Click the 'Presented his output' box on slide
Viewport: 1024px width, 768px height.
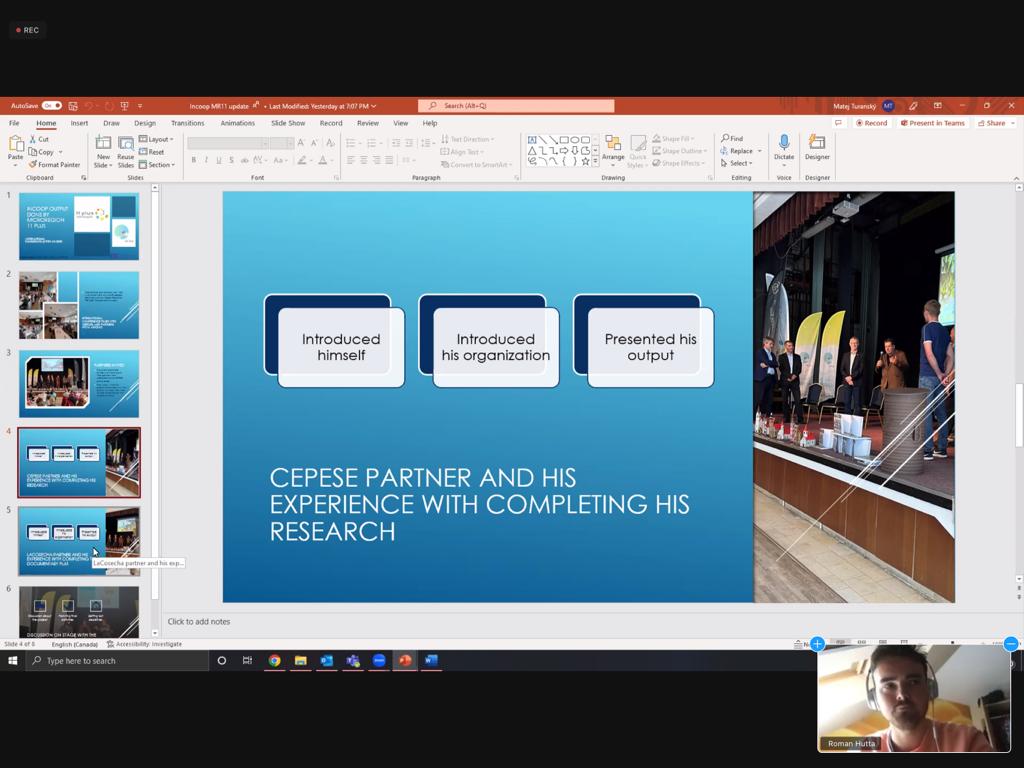click(x=650, y=347)
